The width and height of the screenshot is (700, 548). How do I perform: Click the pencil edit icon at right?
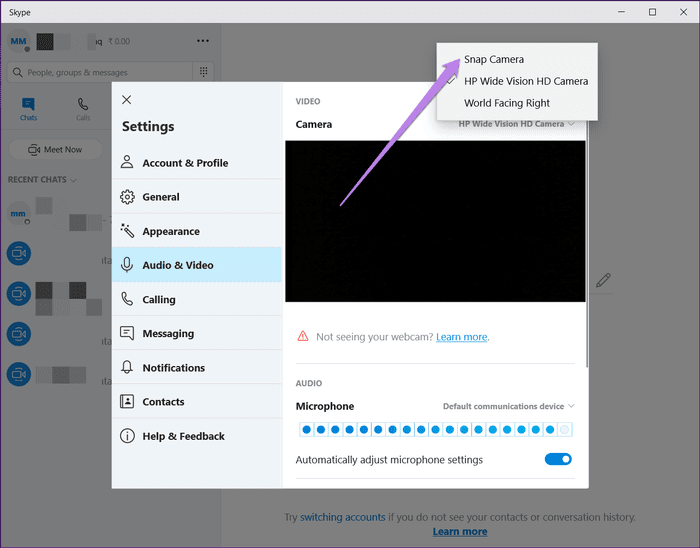603,281
